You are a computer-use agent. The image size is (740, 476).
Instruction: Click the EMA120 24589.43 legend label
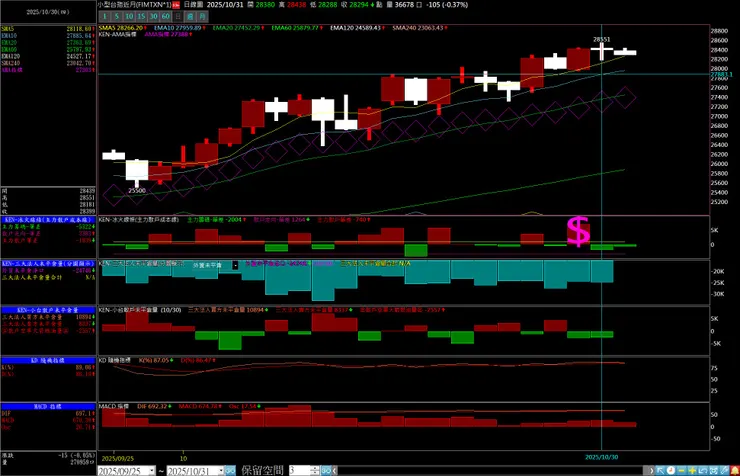tap(357, 28)
